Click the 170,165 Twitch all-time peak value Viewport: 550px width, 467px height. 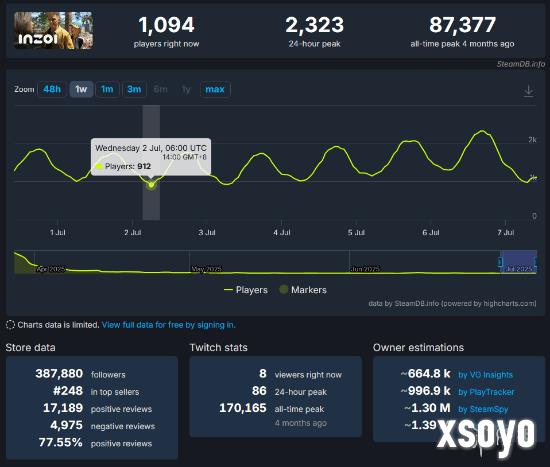tap(243, 408)
